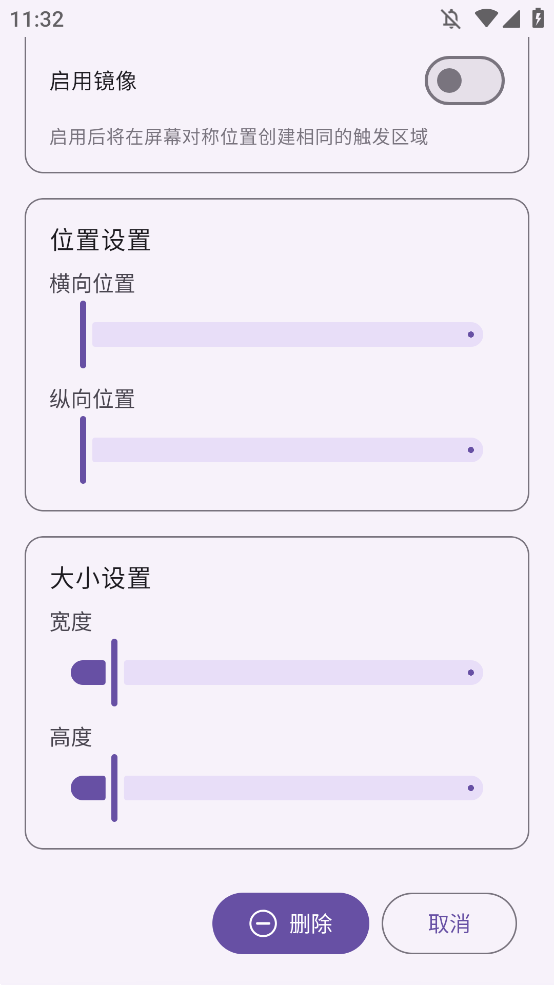Viewport: 554px width, 985px height.
Task: Tap the muted notification bell icon
Action: (x=451, y=19)
